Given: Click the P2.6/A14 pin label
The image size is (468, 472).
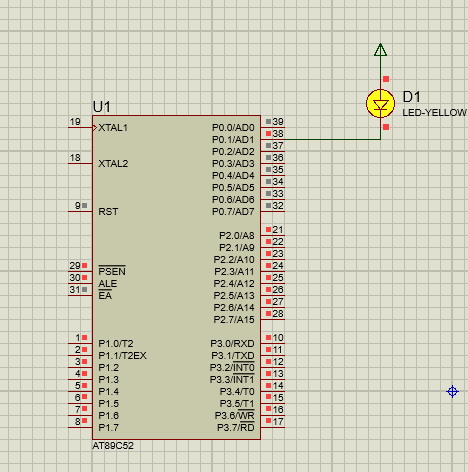Looking at the screenshot, I should coord(234,308).
